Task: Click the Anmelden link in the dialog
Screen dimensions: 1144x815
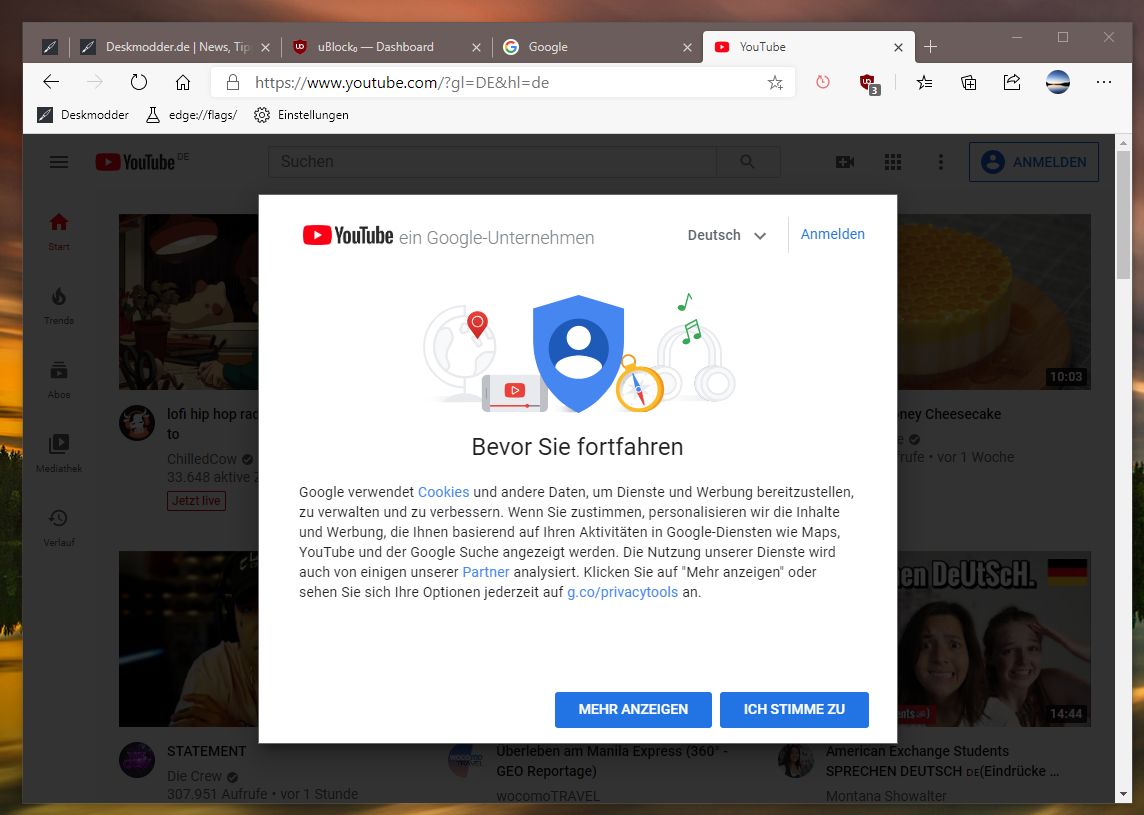Action: [832, 234]
